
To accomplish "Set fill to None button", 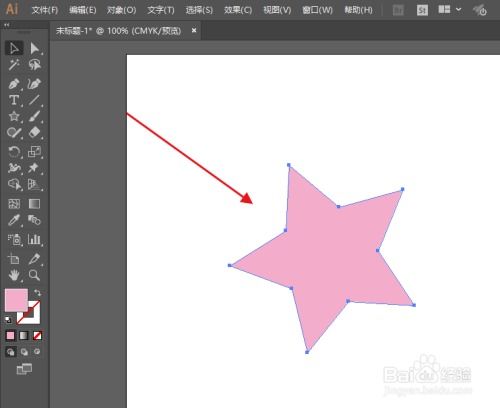I will coord(37,335).
